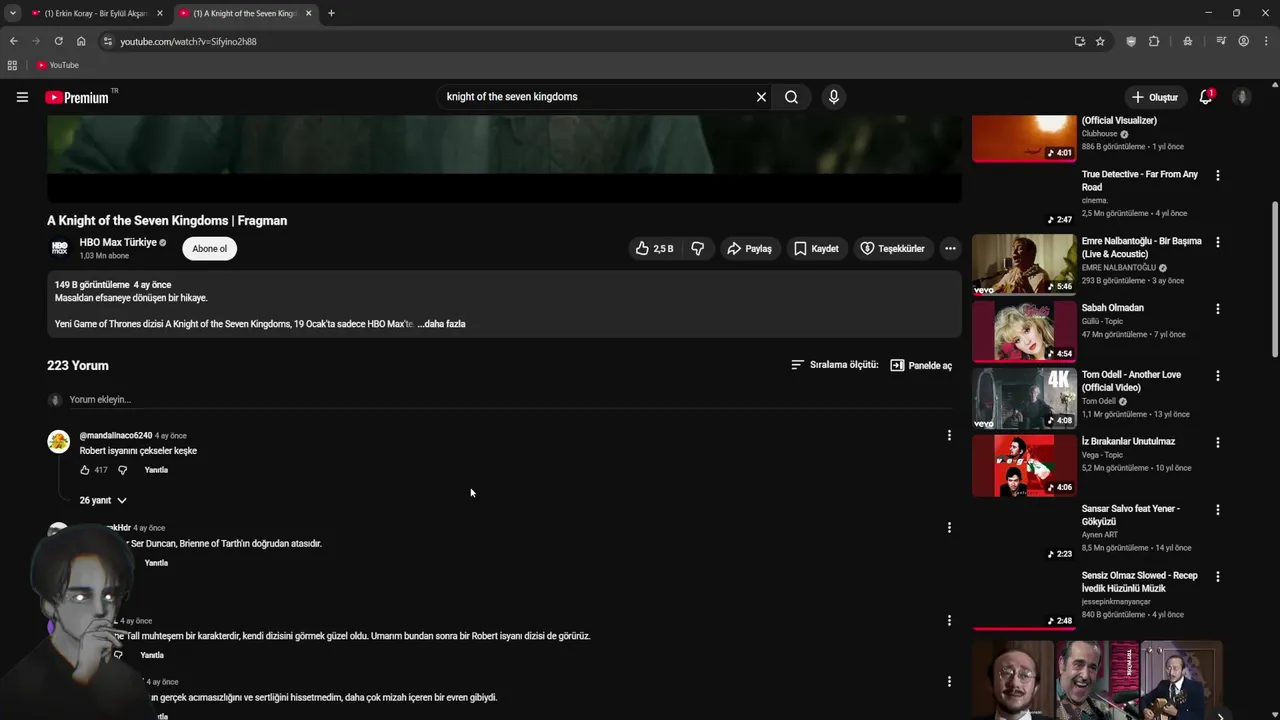Dislike the video with thumbs-down button
Image resolution: width=1280 pixels, height=720 pixels.
tap(698, 248)
